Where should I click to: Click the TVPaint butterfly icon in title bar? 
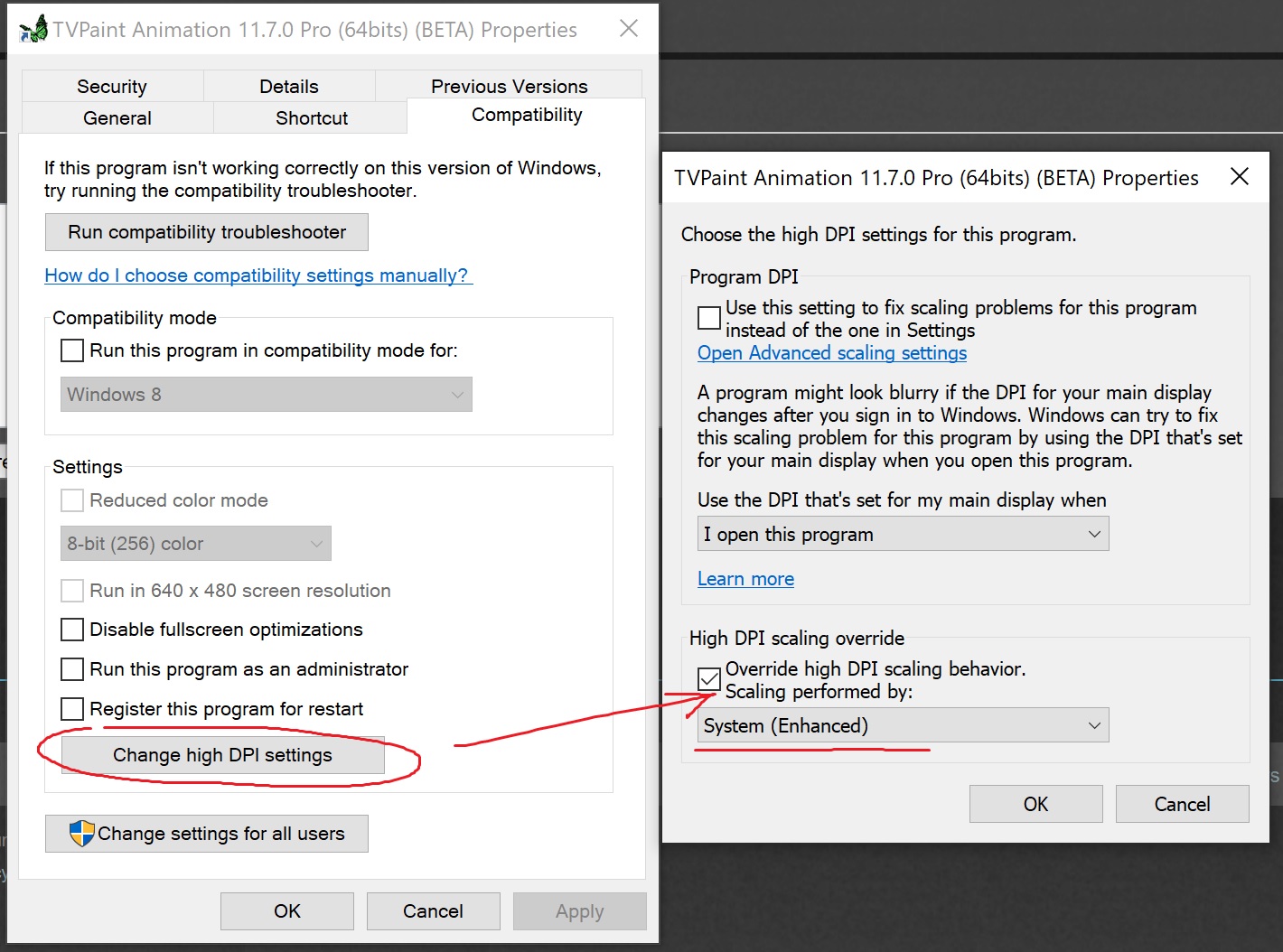click(34, 29)
